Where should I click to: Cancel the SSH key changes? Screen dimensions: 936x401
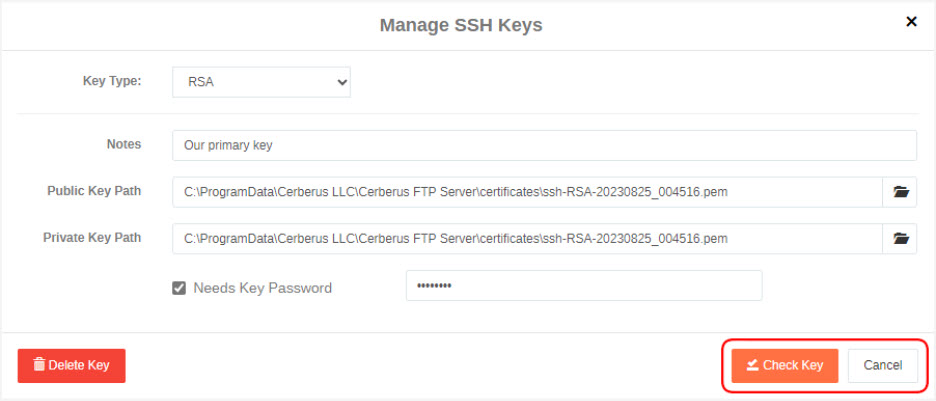point(882,365)
